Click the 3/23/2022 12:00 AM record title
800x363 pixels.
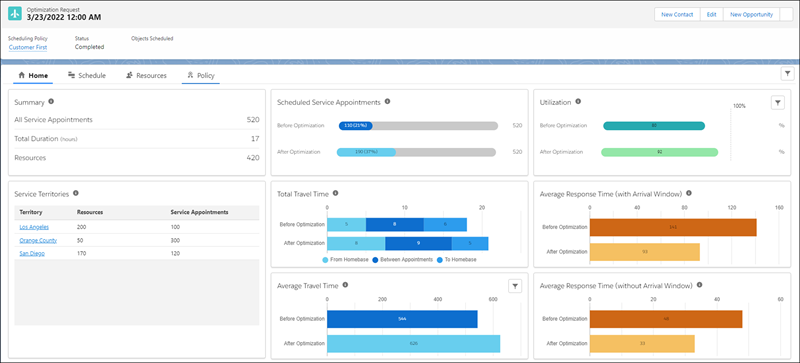point(64,17)
